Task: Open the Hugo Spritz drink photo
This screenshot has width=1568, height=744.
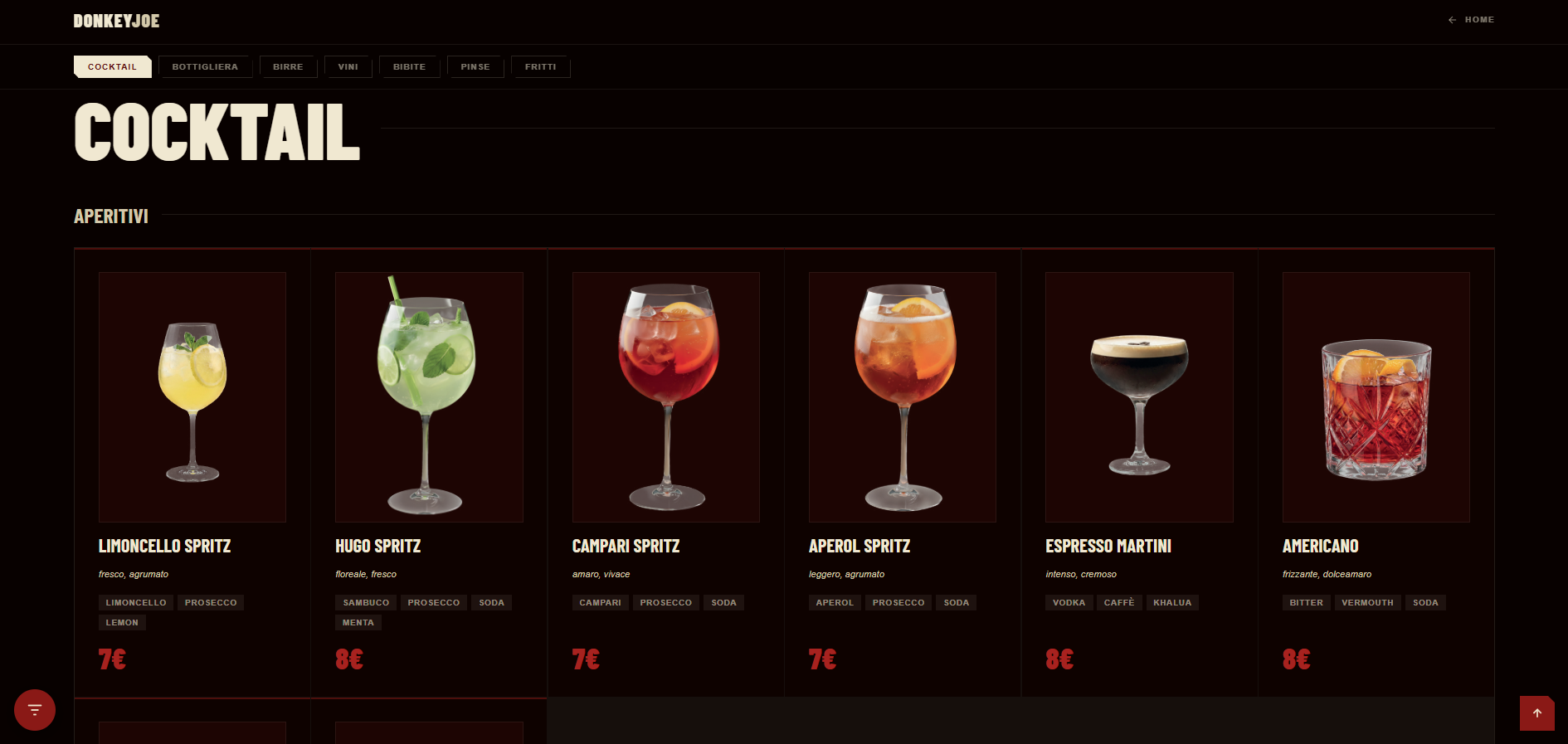Action: 429,397
